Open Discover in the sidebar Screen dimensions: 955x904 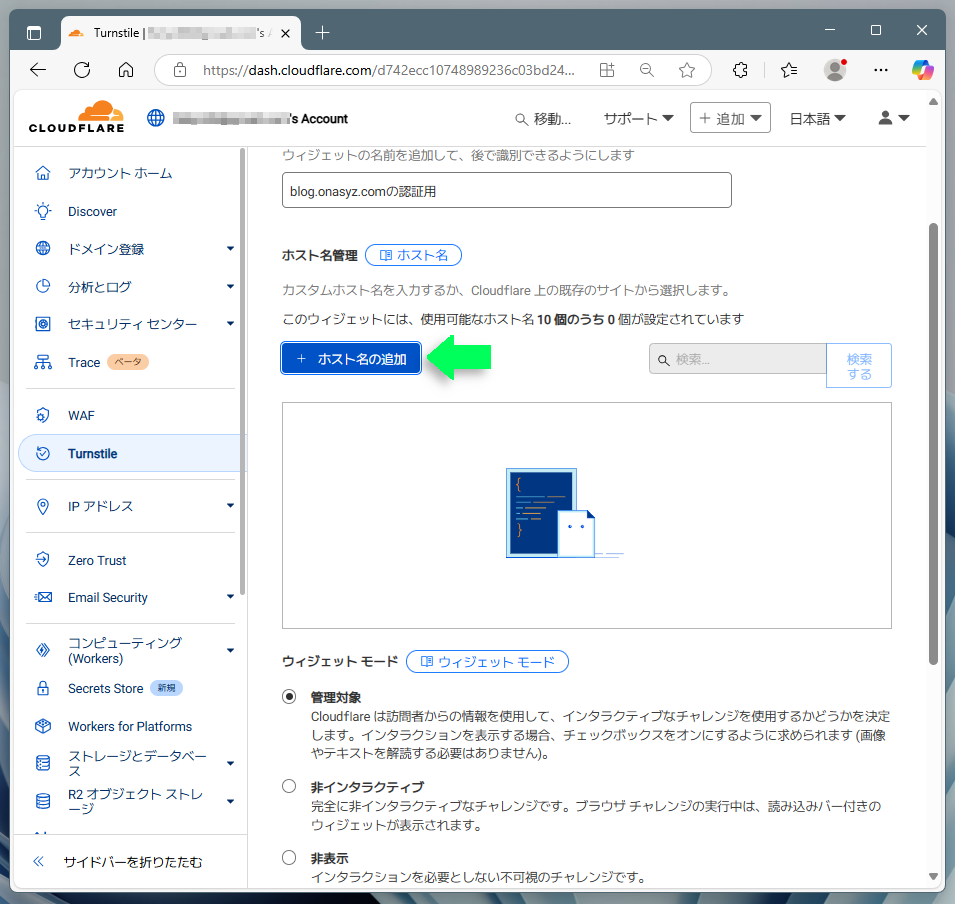pos(93,211)
